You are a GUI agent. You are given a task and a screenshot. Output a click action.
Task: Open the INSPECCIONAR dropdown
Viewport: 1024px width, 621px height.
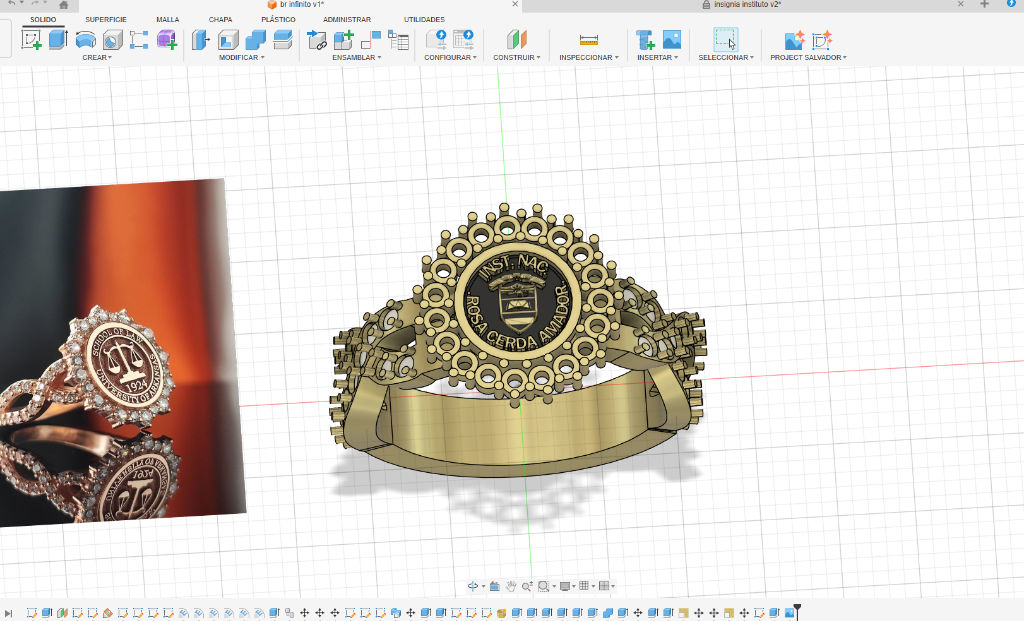588,57
